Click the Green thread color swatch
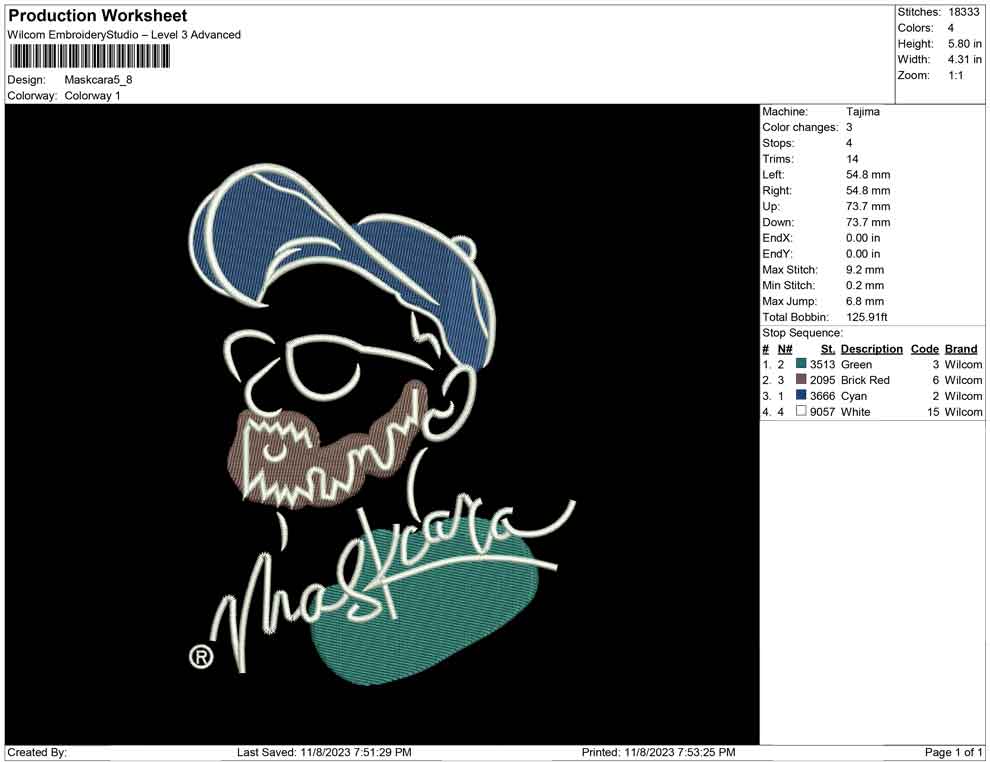The height and width of the screenshot is (762, 990). (801, 364)
